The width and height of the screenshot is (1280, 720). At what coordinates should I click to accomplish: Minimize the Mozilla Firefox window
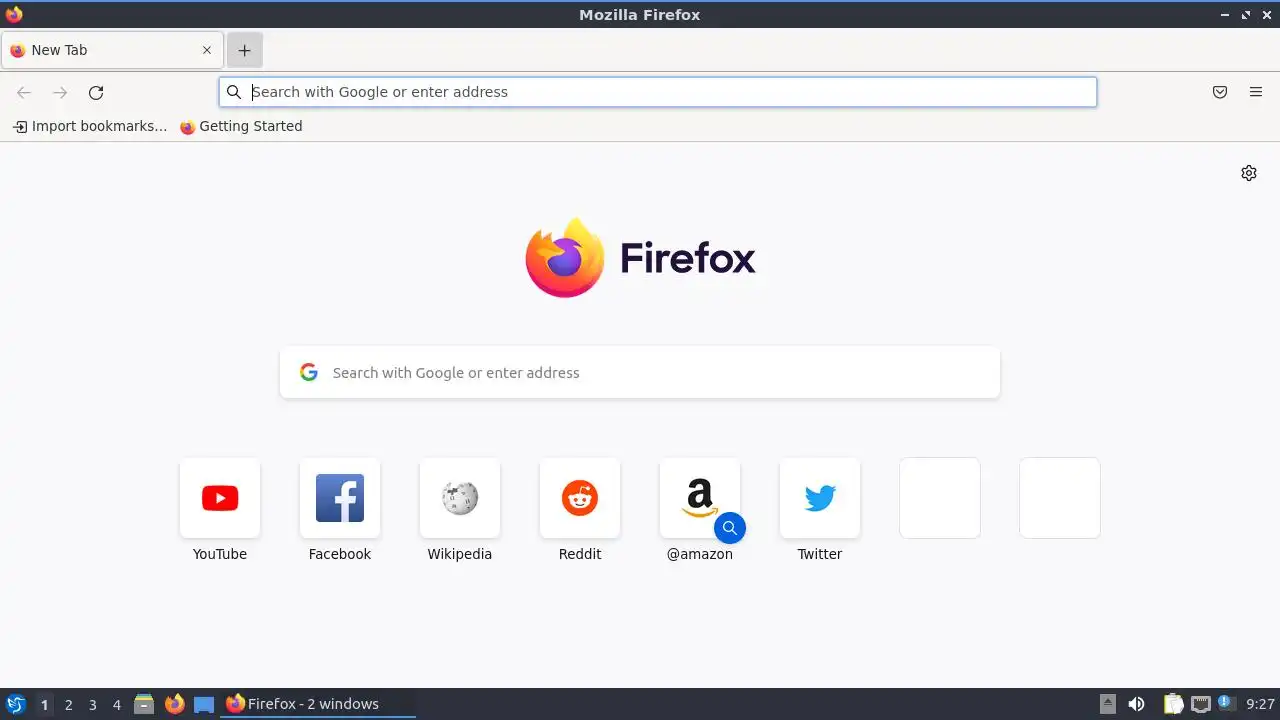click(x=1225, y=15)
